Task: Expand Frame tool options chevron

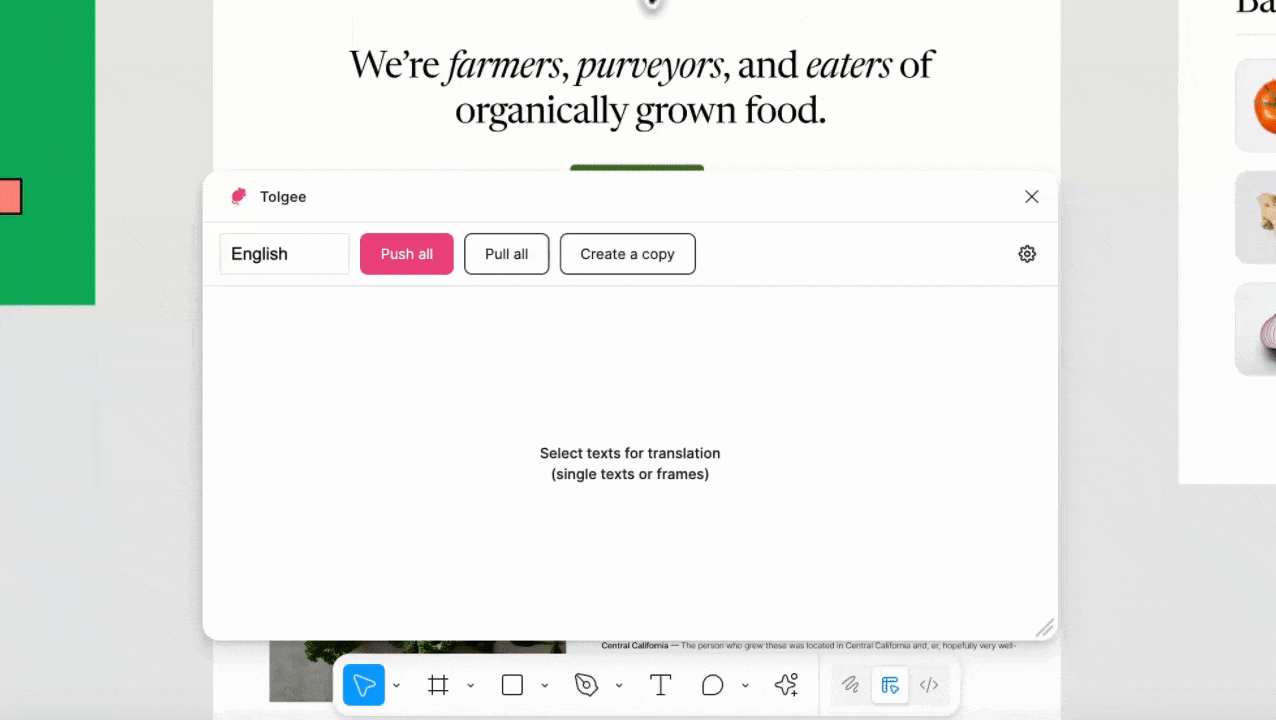Action: pyautogui.click(x=471, y=686)
